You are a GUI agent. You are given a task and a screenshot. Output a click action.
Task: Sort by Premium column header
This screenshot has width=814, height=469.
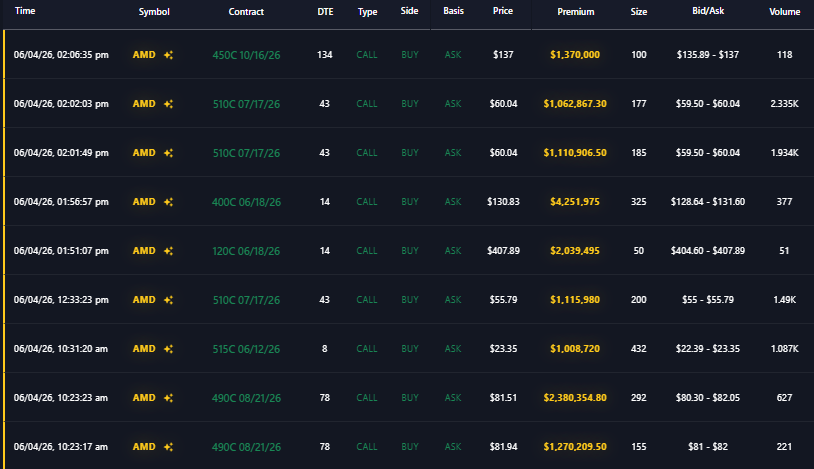coord(576,11)
